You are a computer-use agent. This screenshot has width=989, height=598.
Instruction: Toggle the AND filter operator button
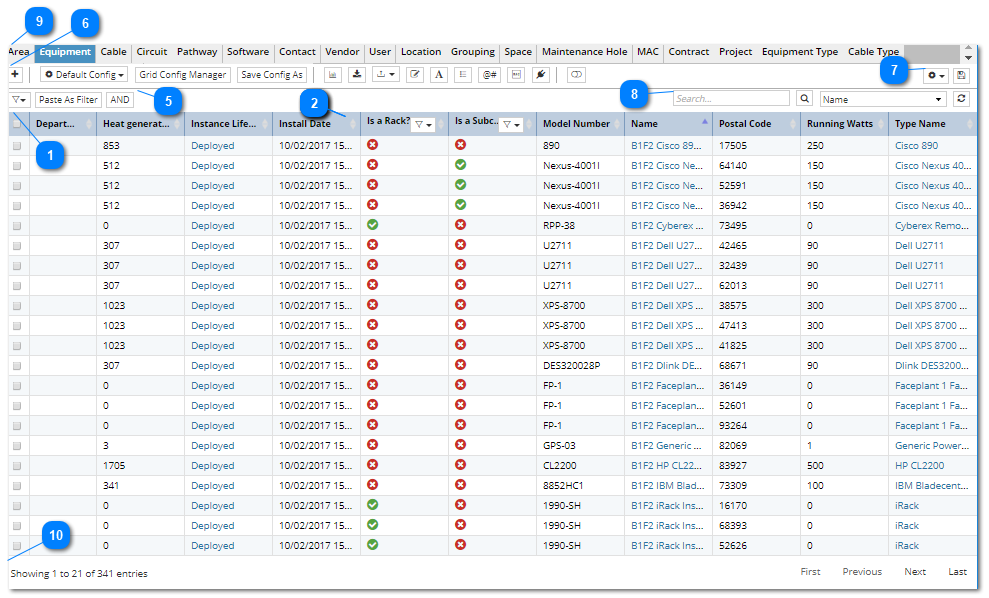pyautogui.click(x=120, y=100)
